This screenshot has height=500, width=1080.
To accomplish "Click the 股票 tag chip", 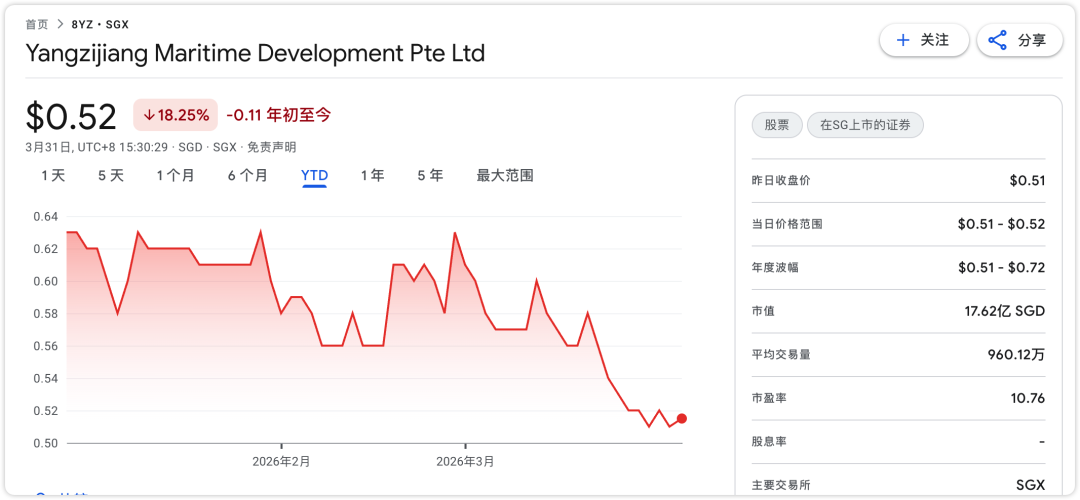I will [x=777, y=125].
